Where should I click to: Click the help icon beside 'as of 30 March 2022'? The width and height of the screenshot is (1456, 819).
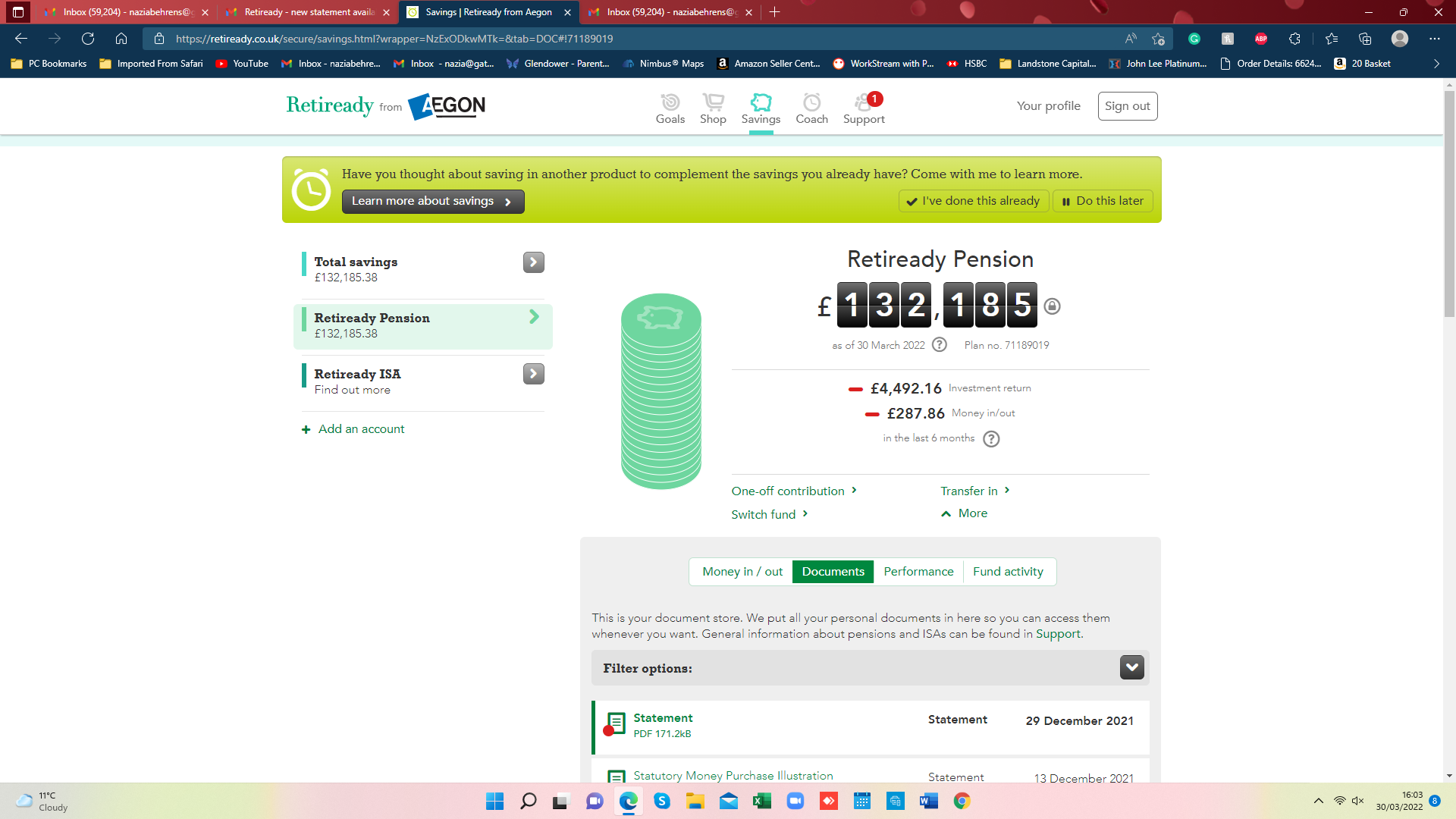pos(940,344)
